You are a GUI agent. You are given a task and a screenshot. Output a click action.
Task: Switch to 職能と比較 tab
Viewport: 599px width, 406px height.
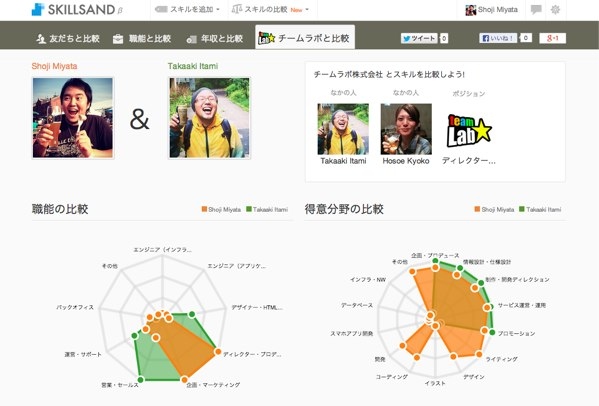click(142, 39)
